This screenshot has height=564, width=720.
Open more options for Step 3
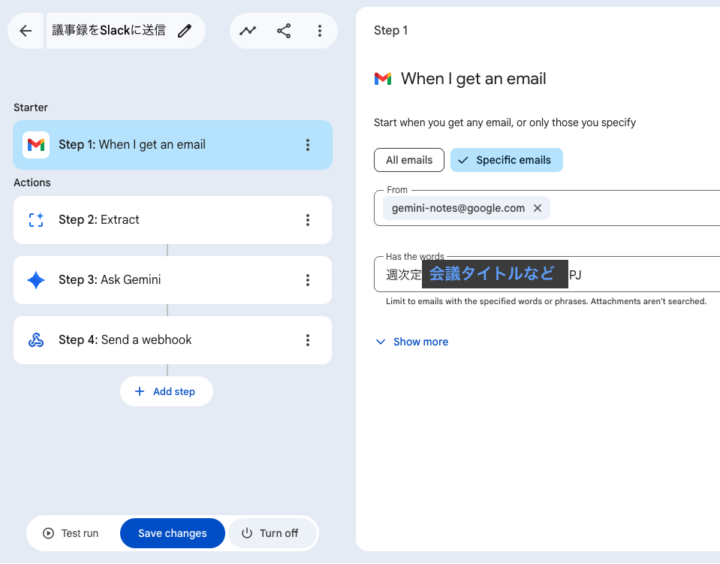(x=307, y=280)
